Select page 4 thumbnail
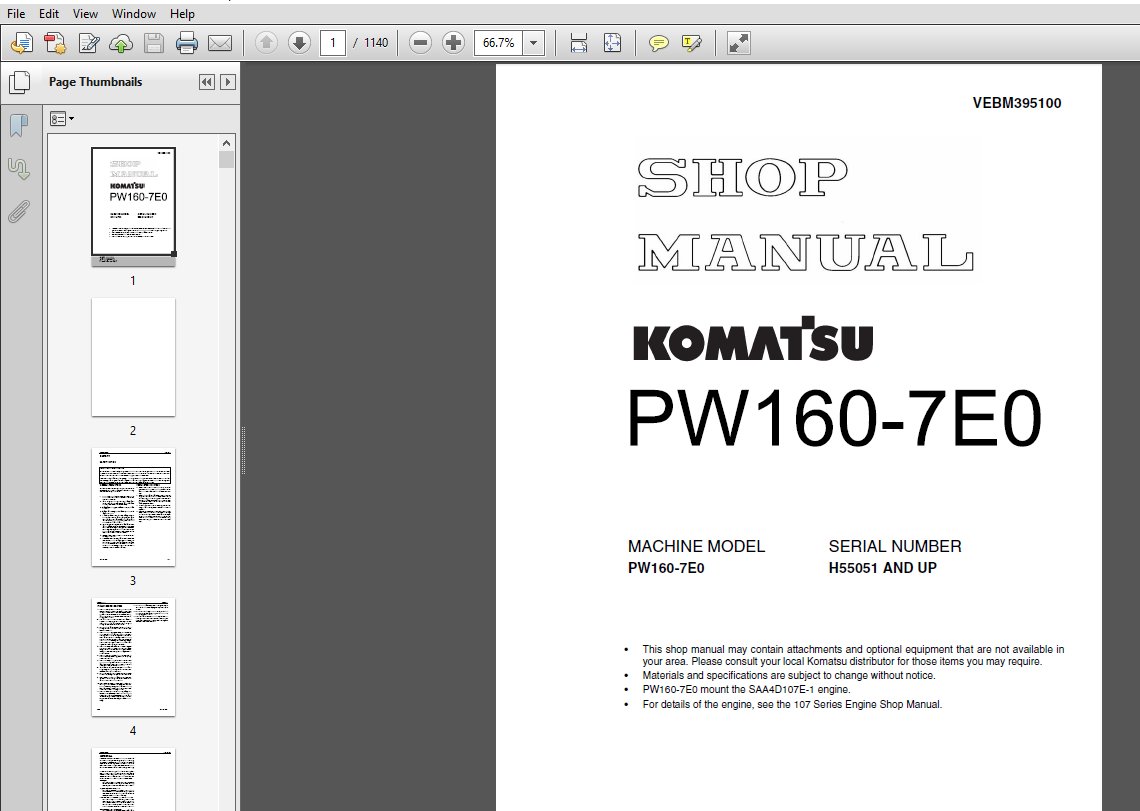This screenshot has width=1140, height=811. (133, 658)
